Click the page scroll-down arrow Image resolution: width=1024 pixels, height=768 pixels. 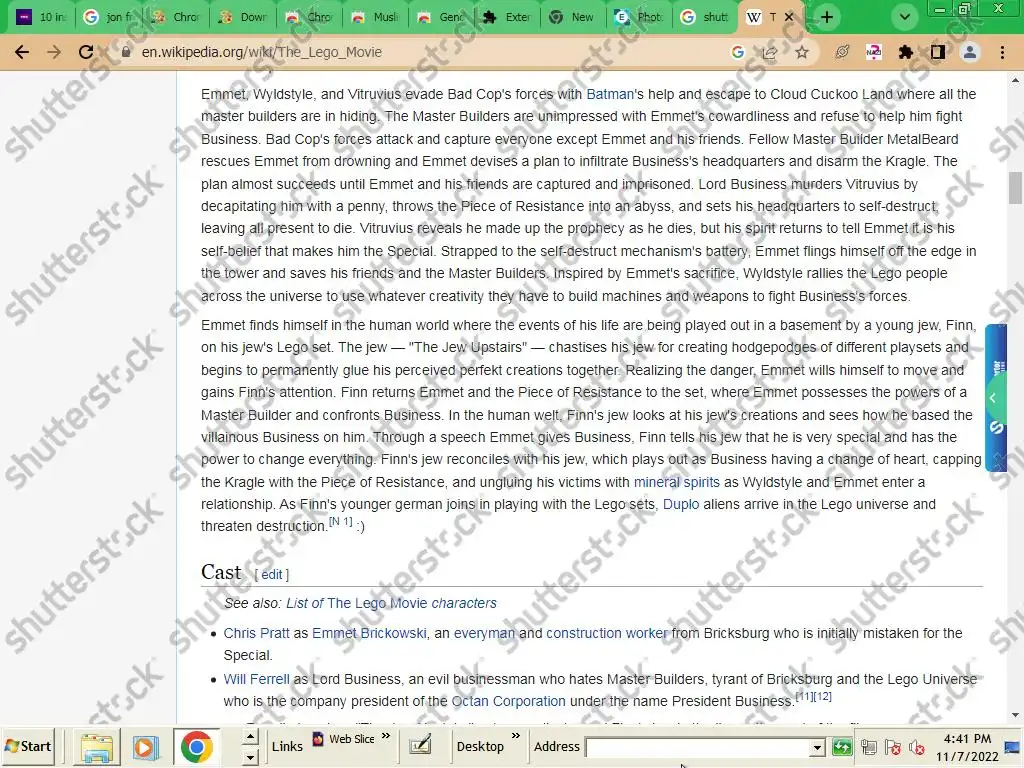(1016, 716)
